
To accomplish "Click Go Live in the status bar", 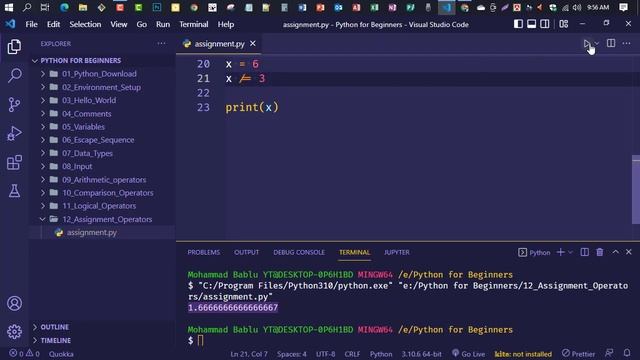I will point(469,353).
